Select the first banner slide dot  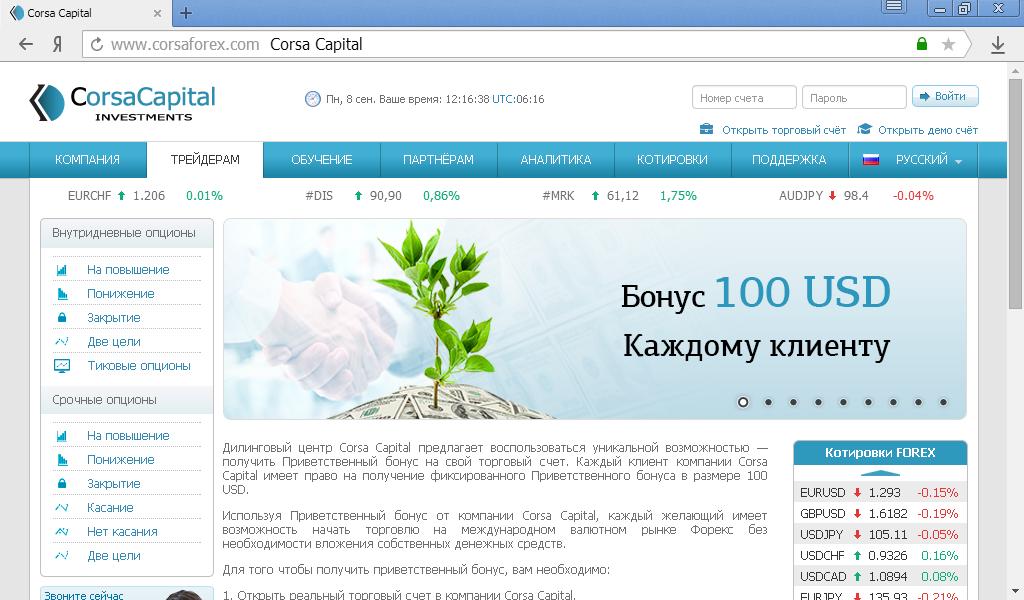[743, 402]
